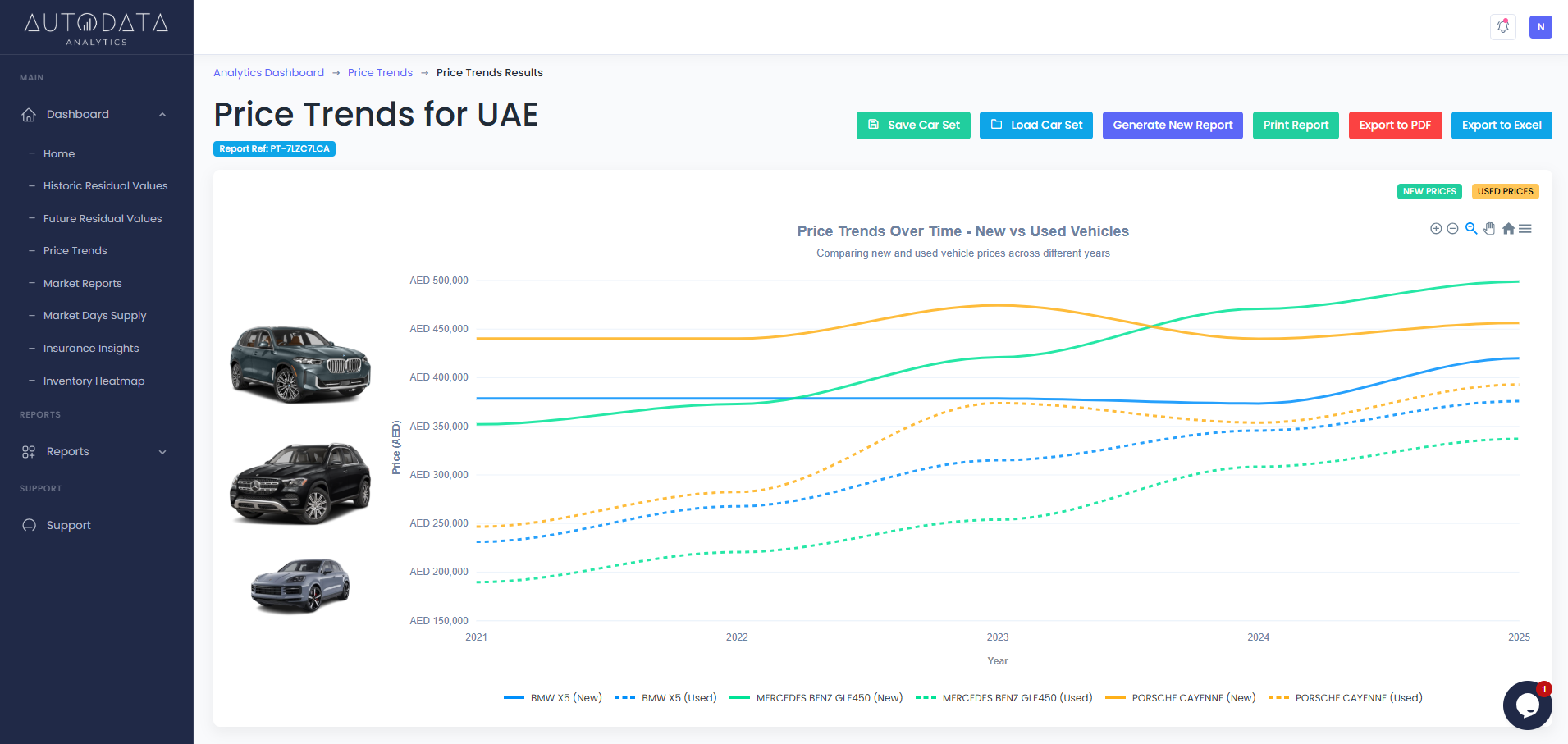Image resolution: width=1568 pixels, height=744 pixels.
Task: Open the N user avatar menu
Action: pos(1540,26)
